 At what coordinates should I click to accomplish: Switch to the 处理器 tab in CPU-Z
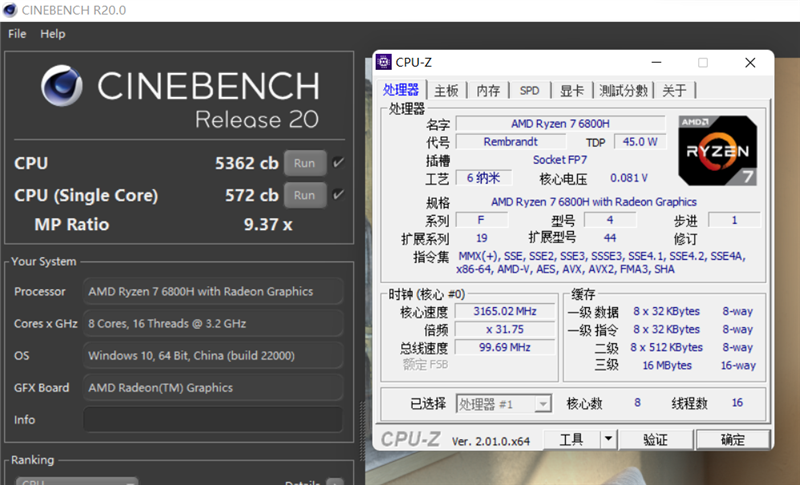click(x=401, y=90)
